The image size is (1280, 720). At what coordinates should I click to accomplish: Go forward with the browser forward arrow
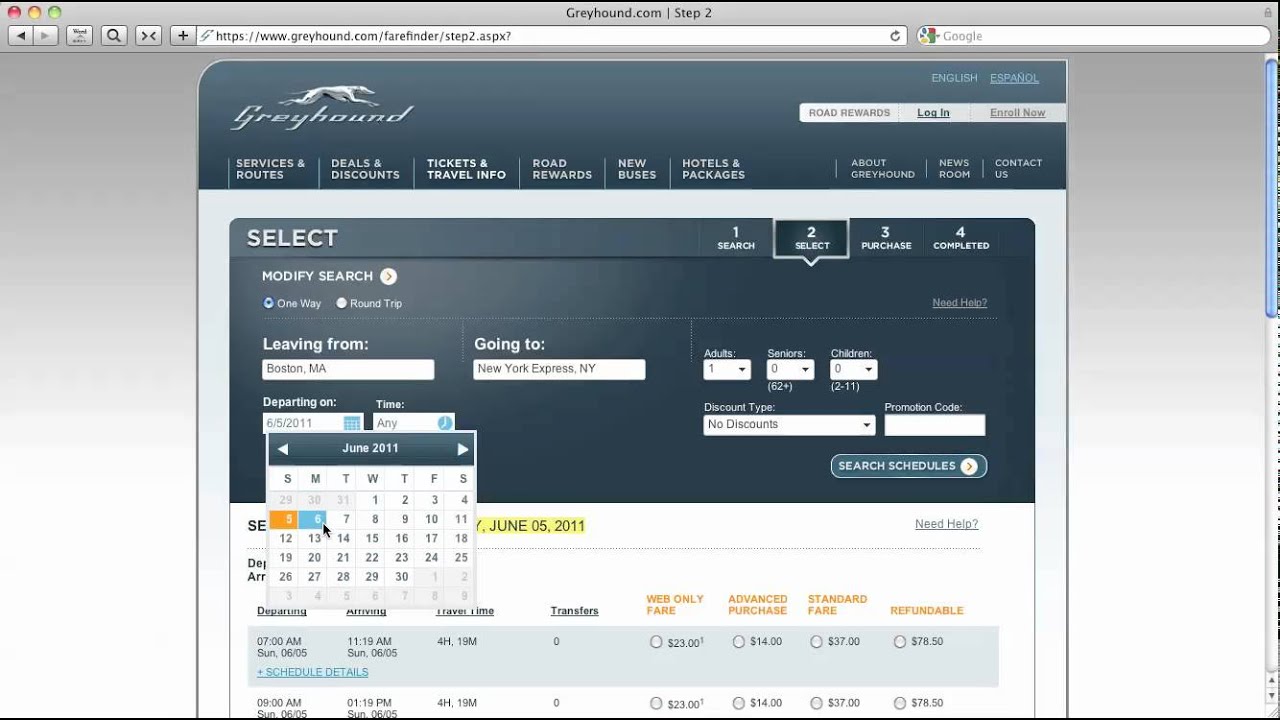[x=45, y=35]
